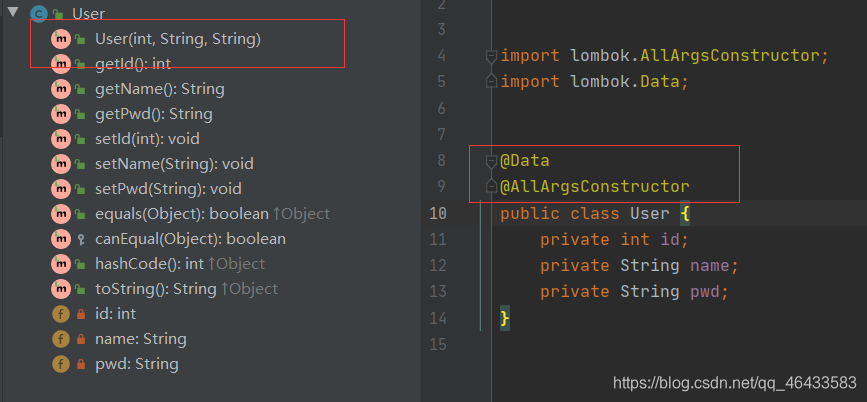Select equals(Object): boolean method
Screen dimensions: 867x402
[181, 214]
